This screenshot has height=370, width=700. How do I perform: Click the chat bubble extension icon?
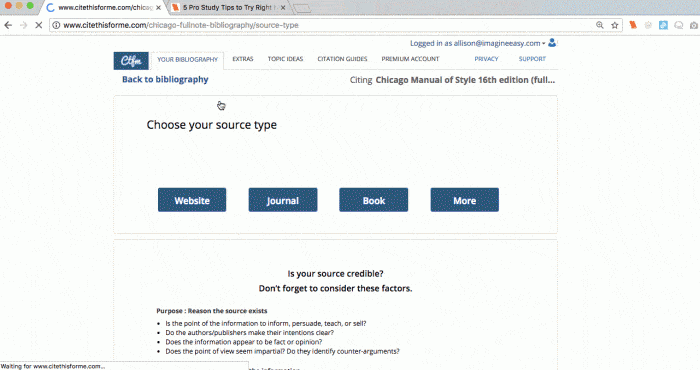click(679, 25)
